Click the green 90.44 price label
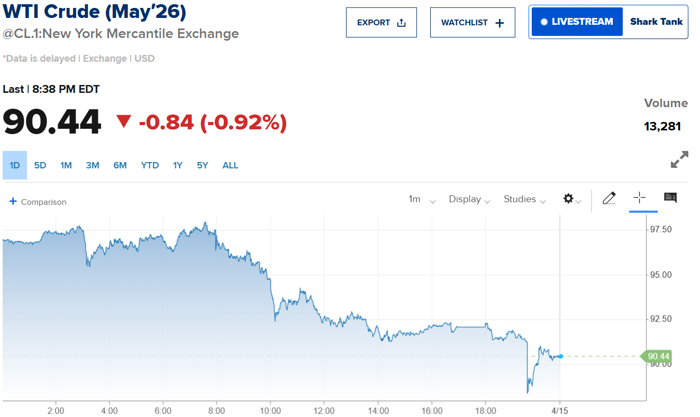 (x=658, y=356)
